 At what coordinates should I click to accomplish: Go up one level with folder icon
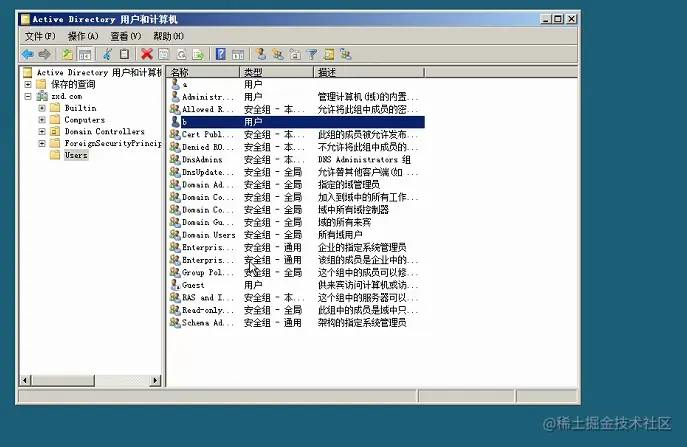point(67,54)
